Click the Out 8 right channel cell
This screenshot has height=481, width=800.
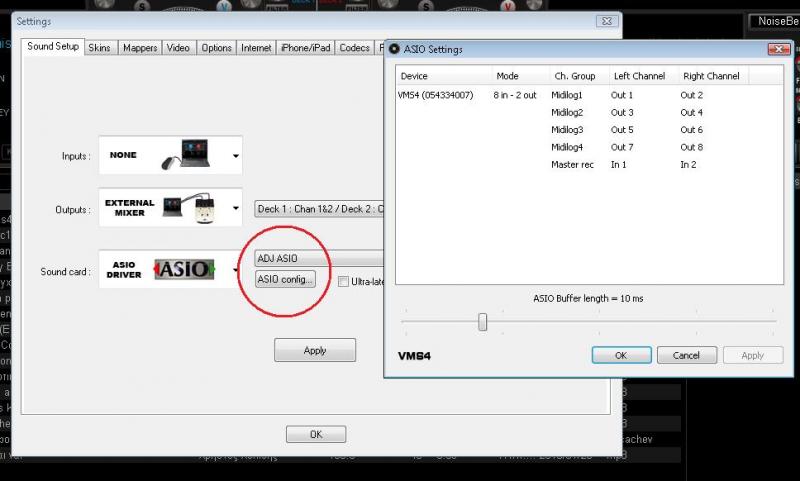[691, 147]
